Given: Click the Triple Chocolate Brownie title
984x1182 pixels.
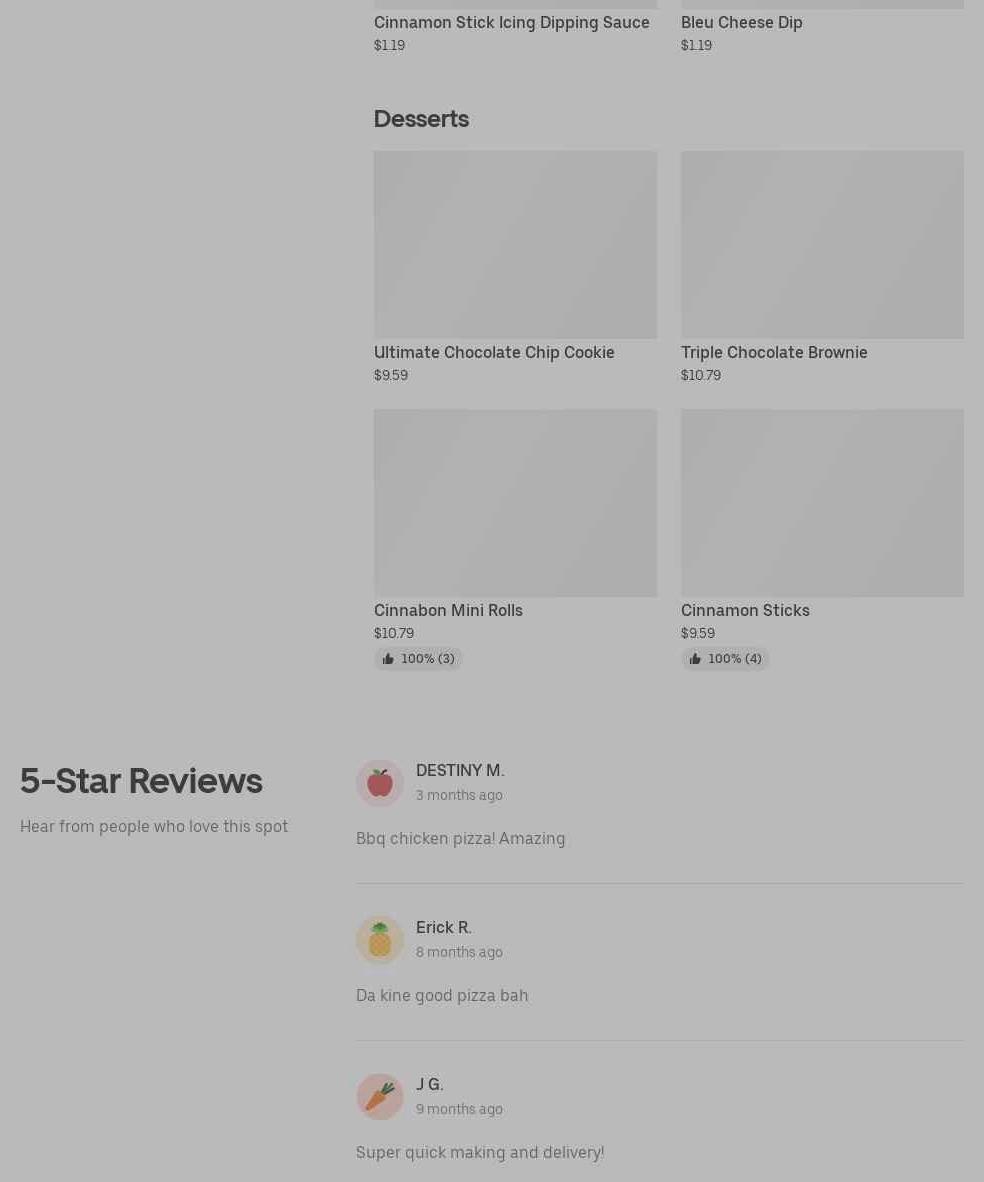Looking at the screenshot, I should [x=774, y=352].
